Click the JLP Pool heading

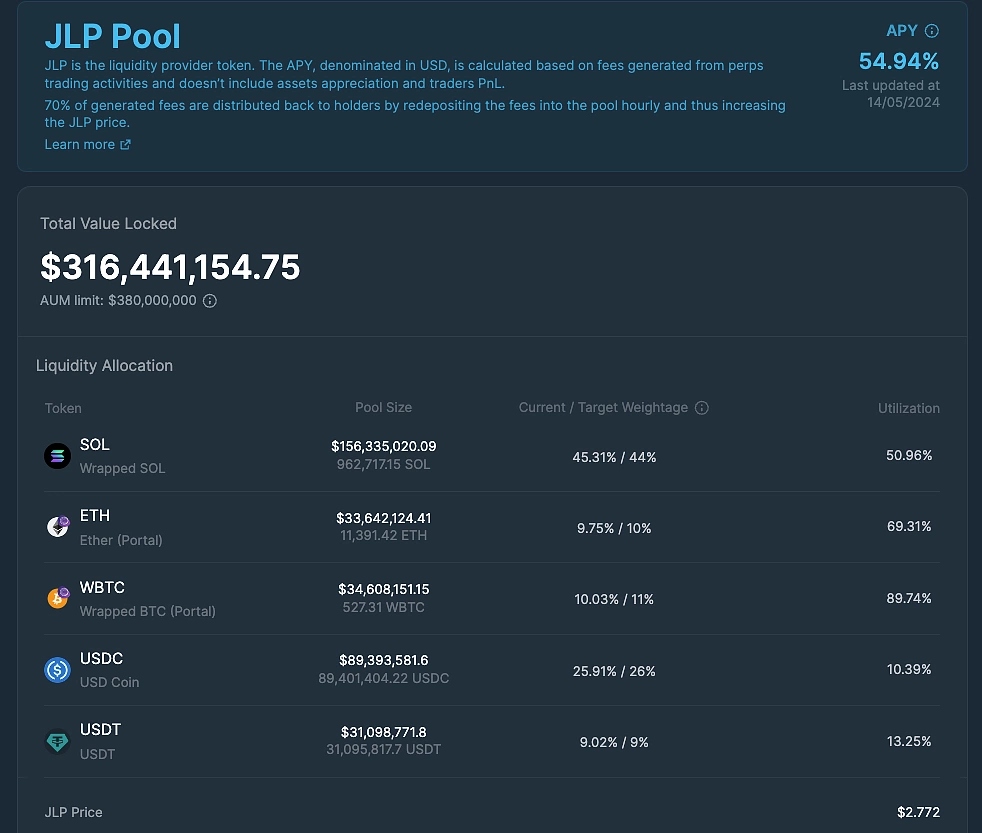[x=113, y=36]
